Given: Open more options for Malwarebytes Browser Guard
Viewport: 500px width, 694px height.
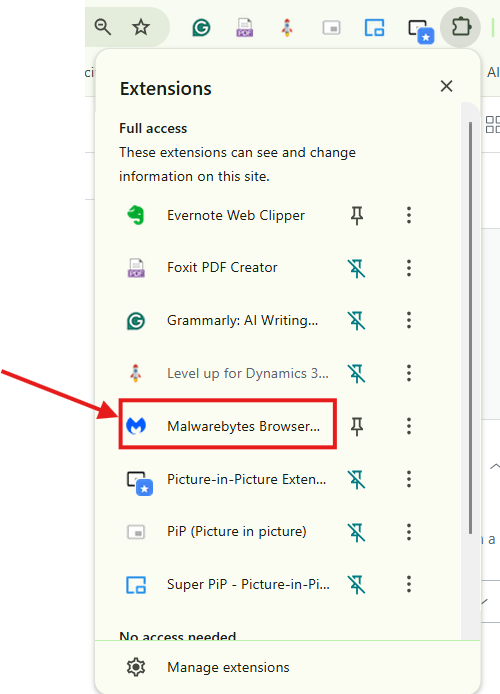Looking at the screenshot, I should pyautogui.click(x=409, y=426).
